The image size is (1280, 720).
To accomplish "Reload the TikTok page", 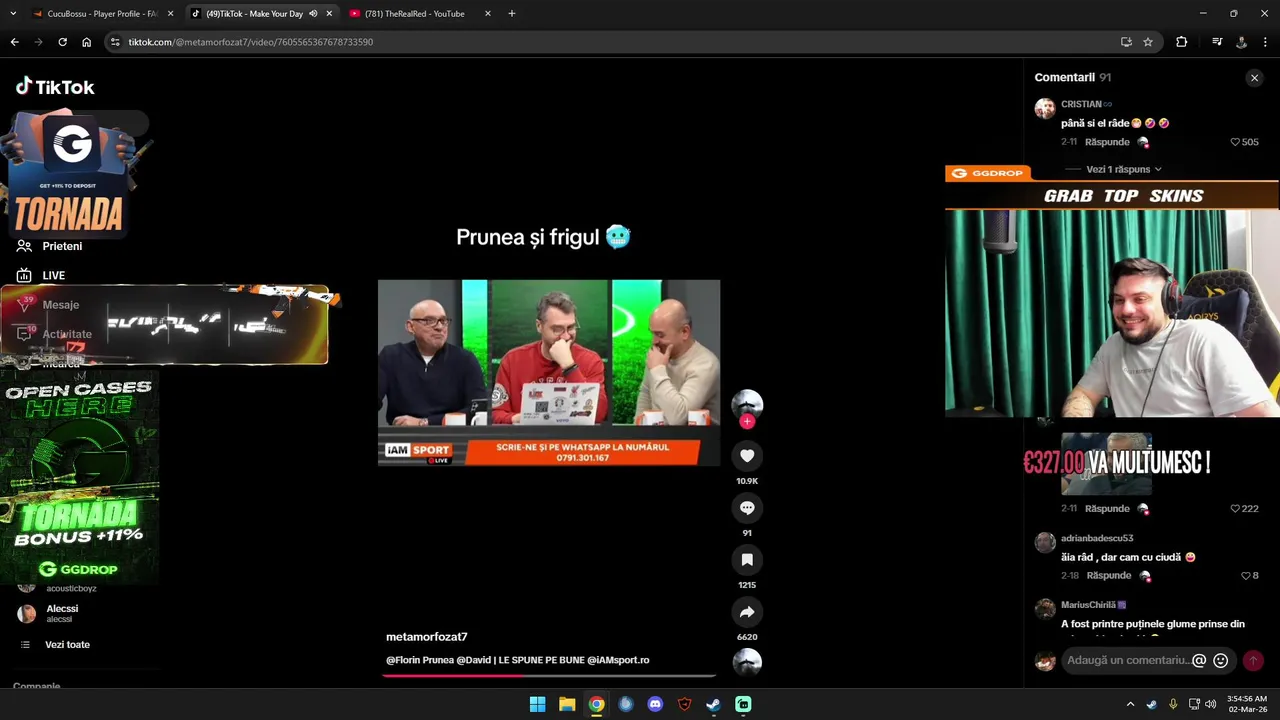I will pyautogui.click(x=62, y=42).
